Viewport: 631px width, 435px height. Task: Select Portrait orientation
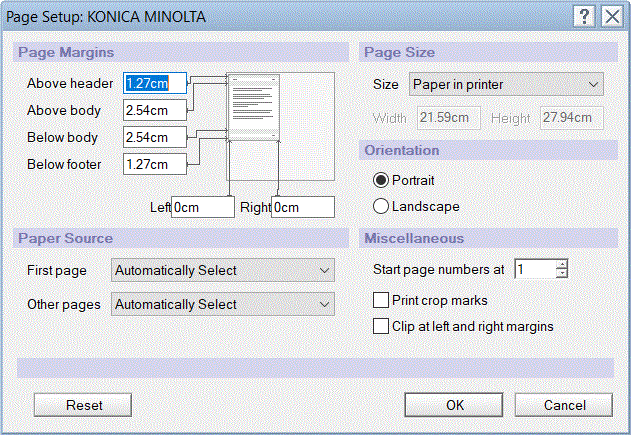coord(380,180)
